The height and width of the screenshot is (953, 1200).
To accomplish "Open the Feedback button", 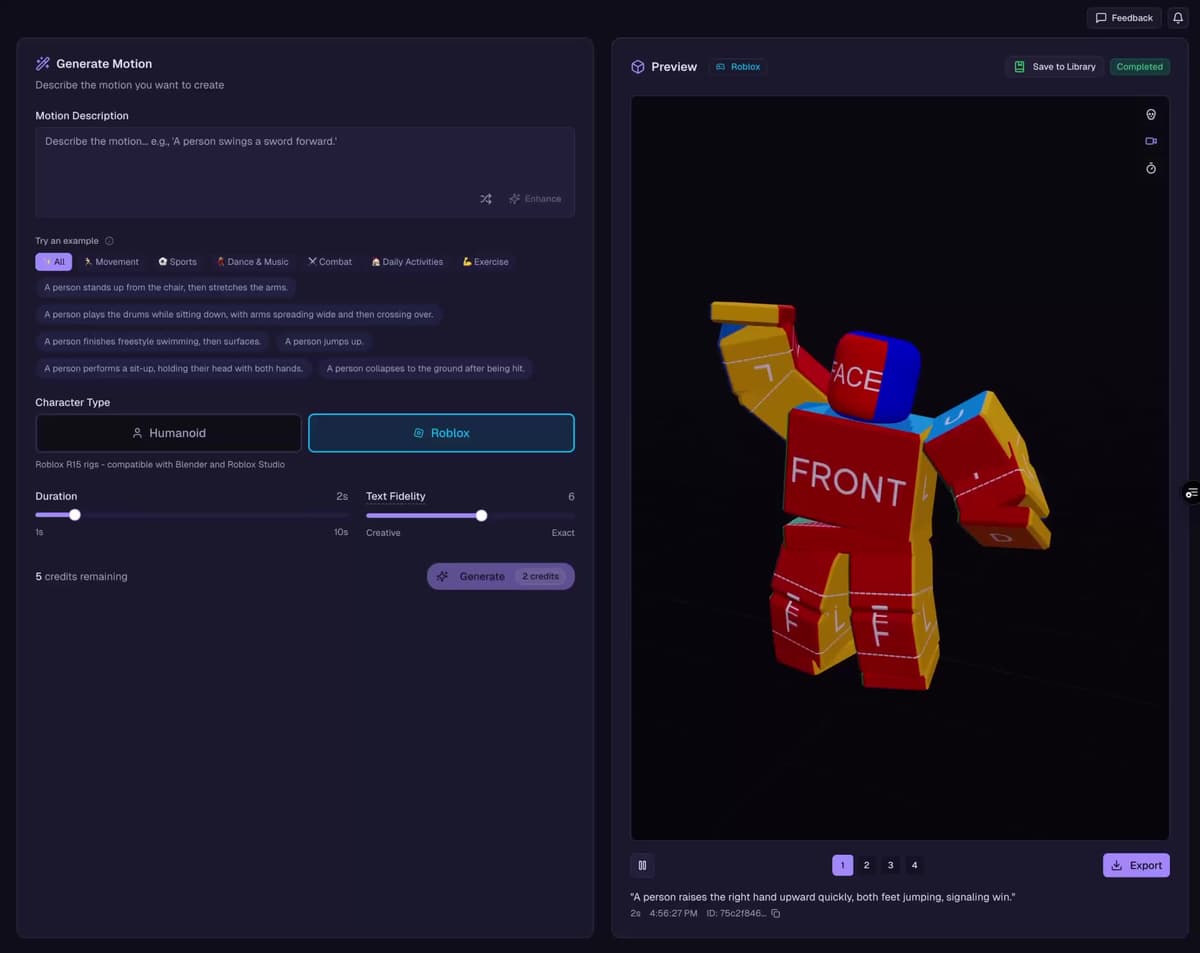I will (1124, 18).
